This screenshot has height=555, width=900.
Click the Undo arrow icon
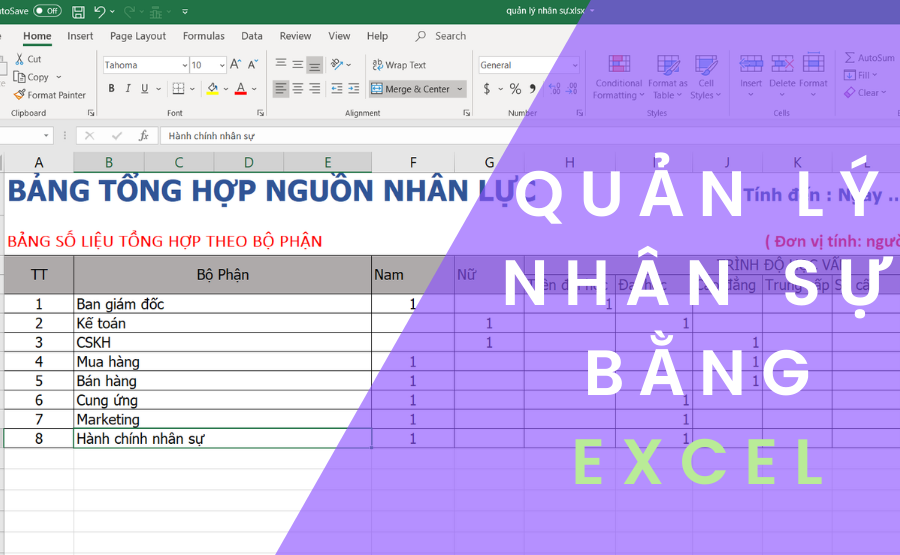pyautogui.click(x=100, y=11)
